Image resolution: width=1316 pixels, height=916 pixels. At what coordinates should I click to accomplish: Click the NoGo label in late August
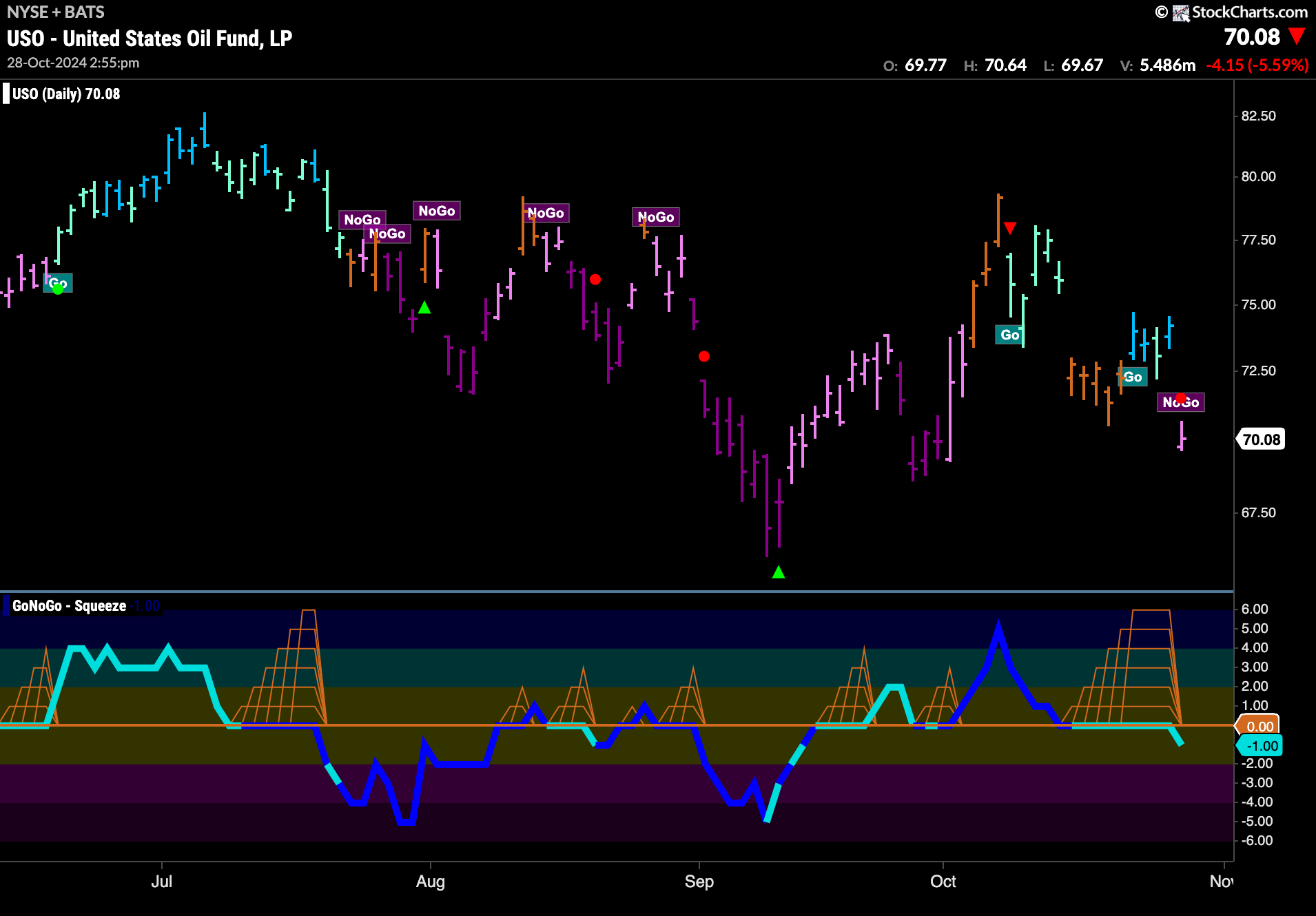click(x=656, y=217)
